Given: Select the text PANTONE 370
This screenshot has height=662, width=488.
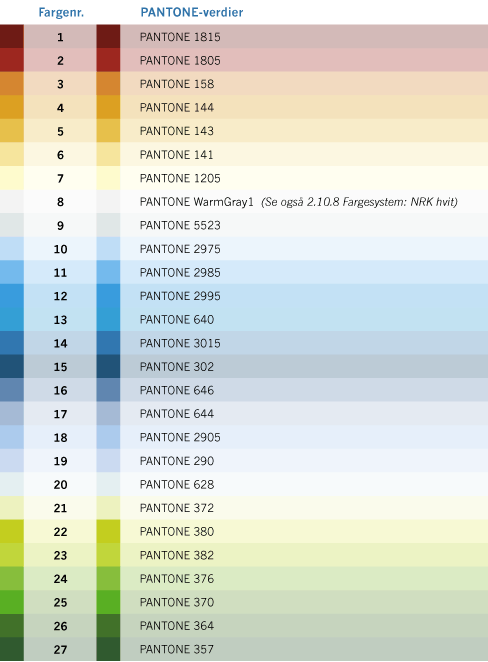Looking at the screenshot, I should (x=177, y=602).
